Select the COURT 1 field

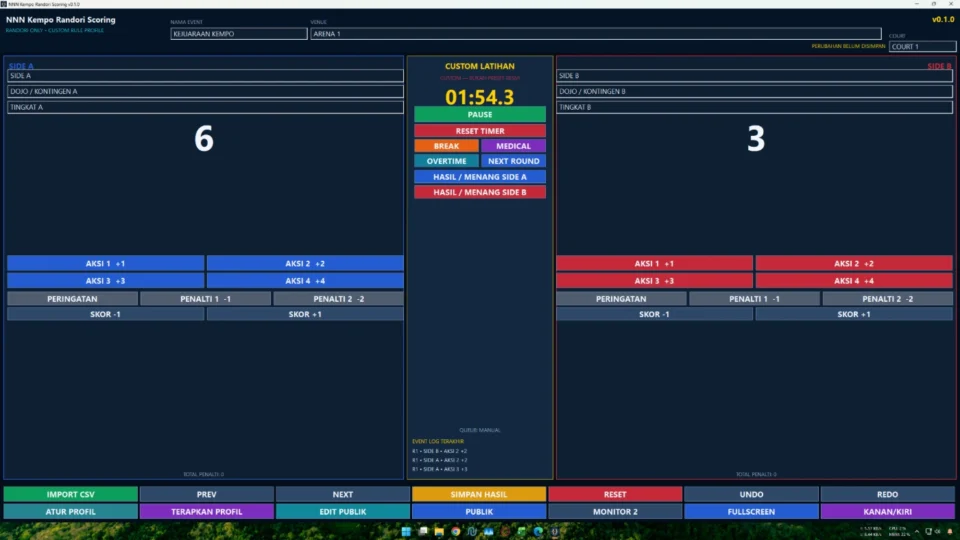click(x=922, y=47)
